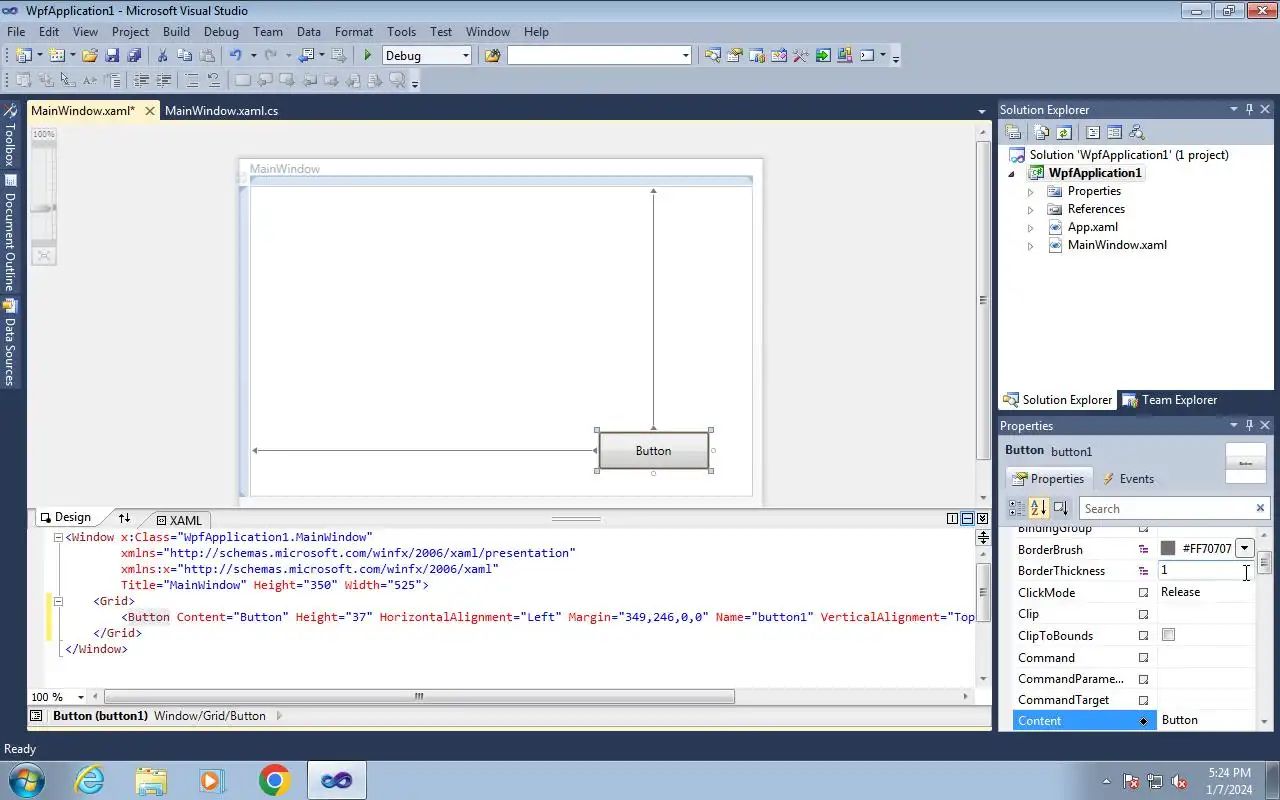The height and width of the screenshot is (800, 1280).
Task: Collapse the XAML pane icon
Action: [x=982, y=518]
